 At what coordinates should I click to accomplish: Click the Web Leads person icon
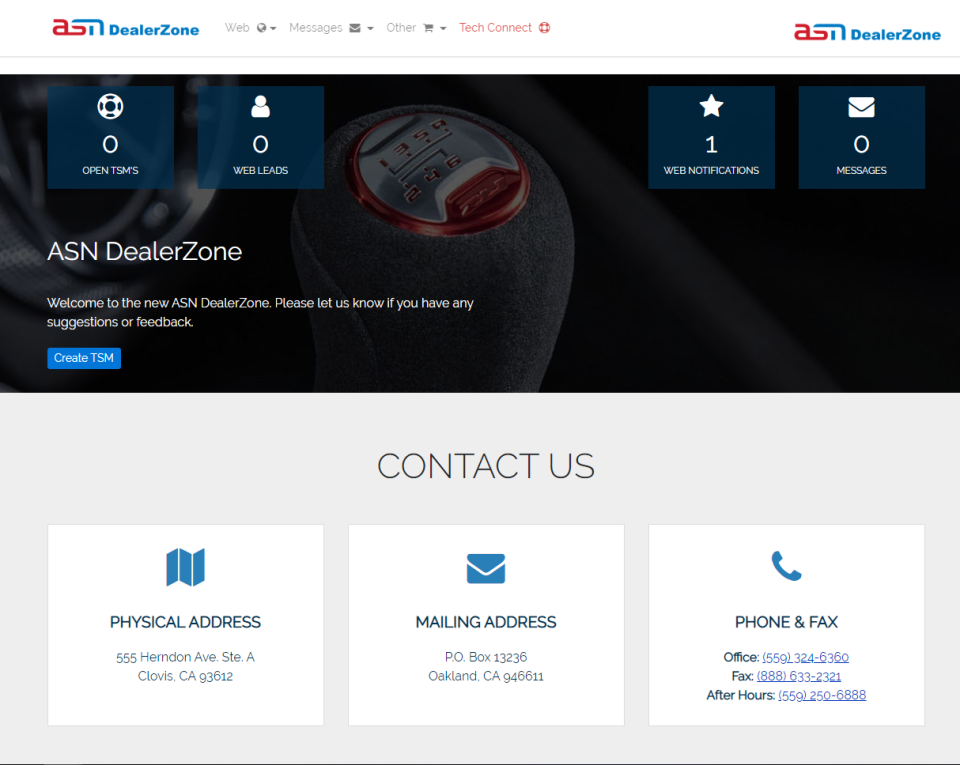(x=260, y=106)
